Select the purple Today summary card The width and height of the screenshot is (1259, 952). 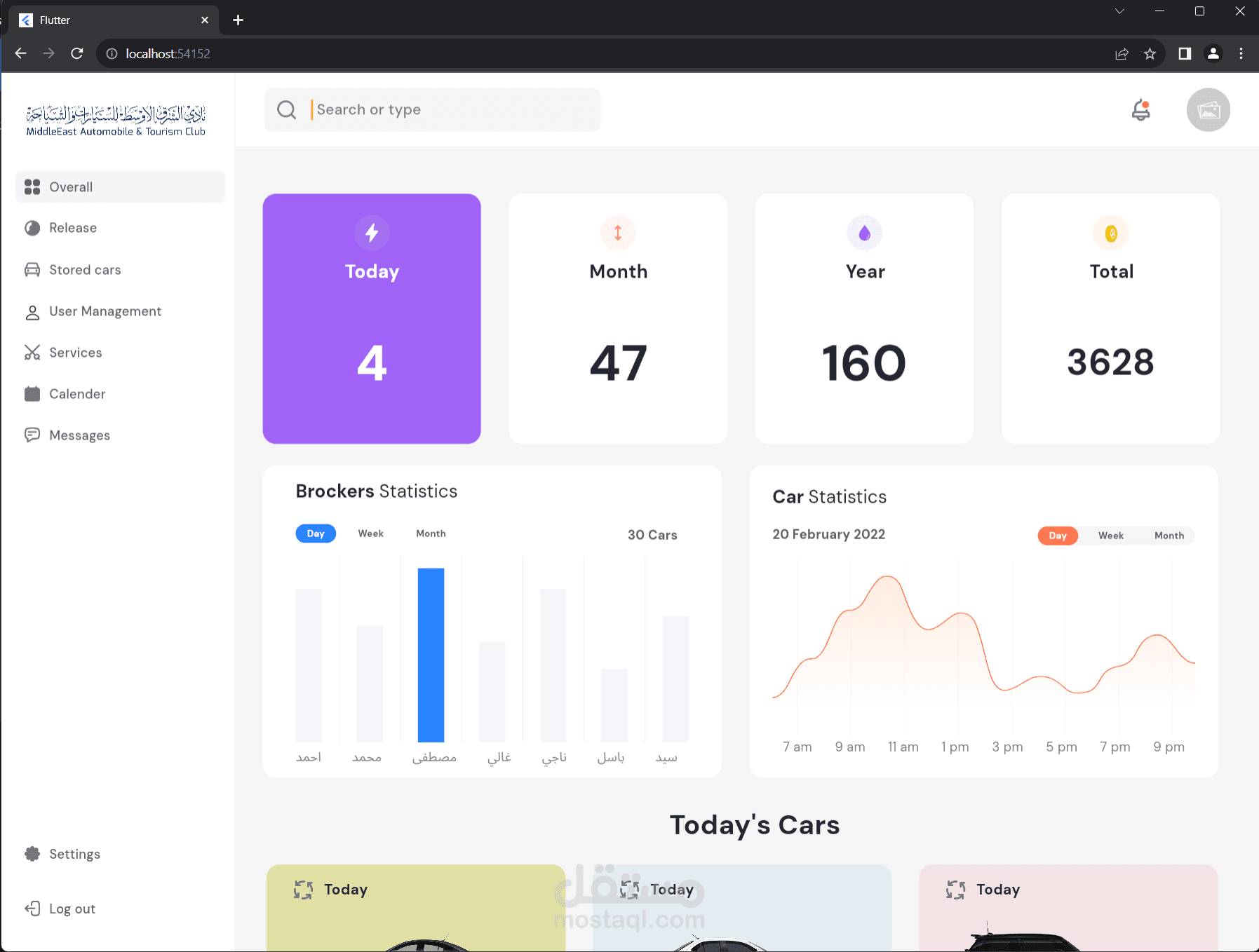click(372, 319)
